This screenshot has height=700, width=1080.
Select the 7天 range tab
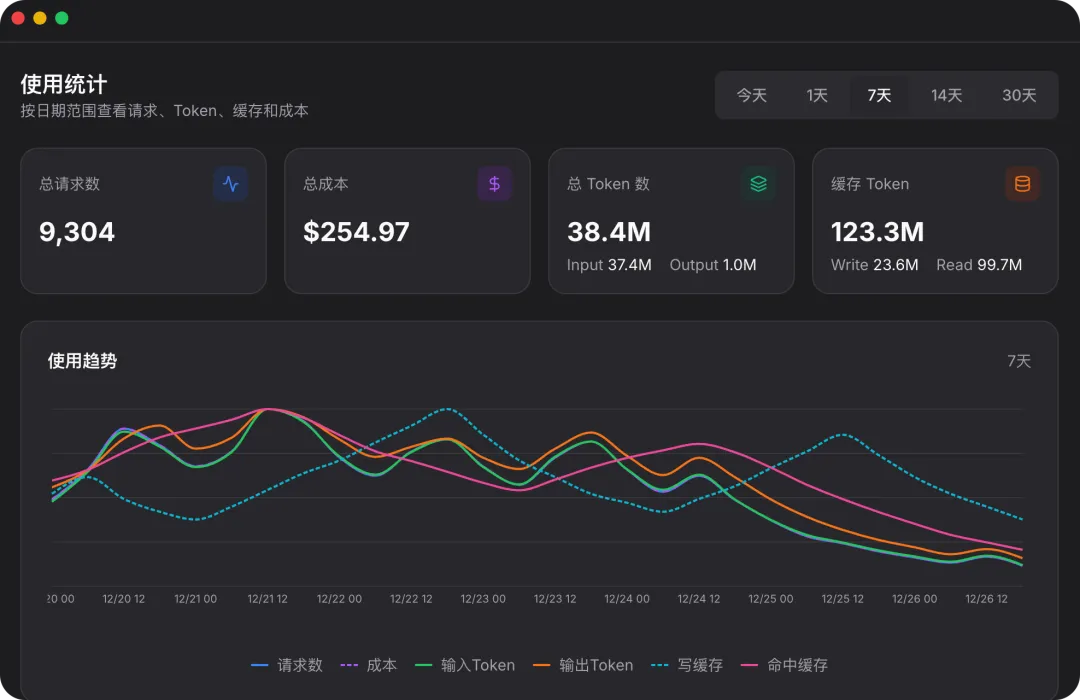(x=879, y=95)
